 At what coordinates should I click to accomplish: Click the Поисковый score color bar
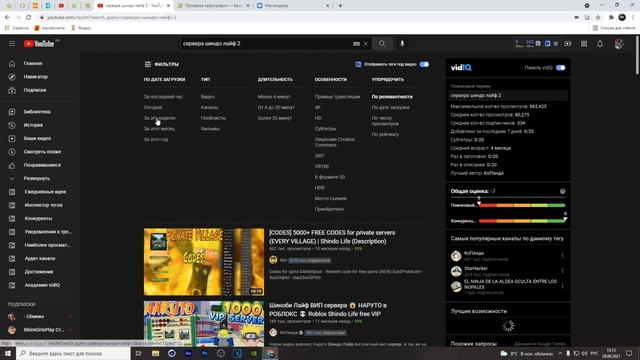(522, 205)
